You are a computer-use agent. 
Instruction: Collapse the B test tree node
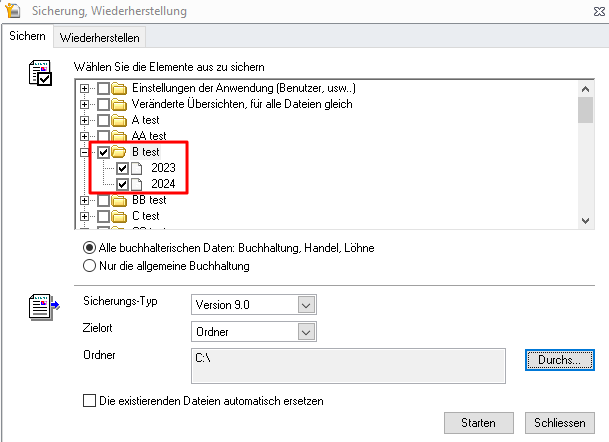[85, 152]
